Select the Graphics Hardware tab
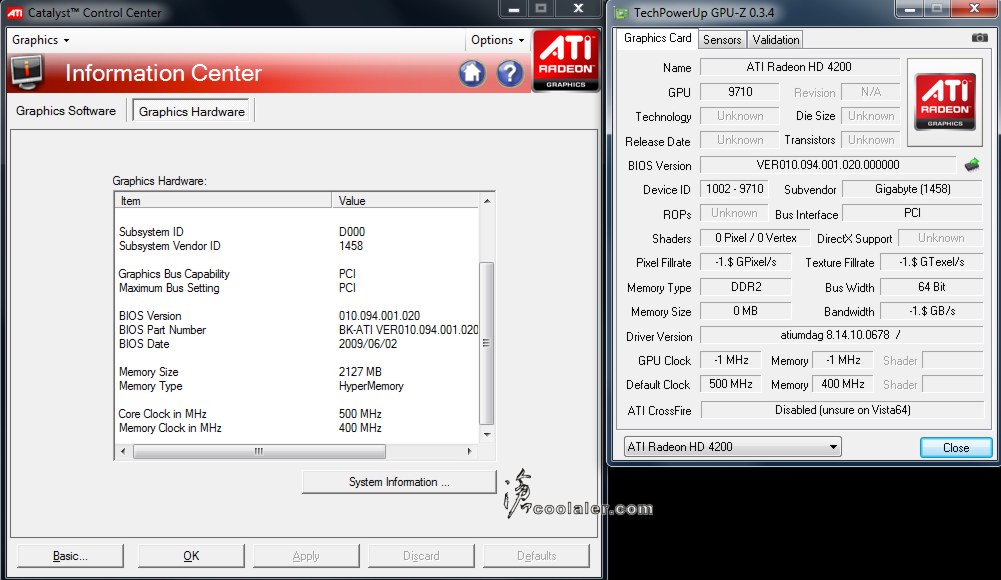Image resolution: width=1001 pixels, height=580 pixels. pyautogui.click(x=192, y=112)
